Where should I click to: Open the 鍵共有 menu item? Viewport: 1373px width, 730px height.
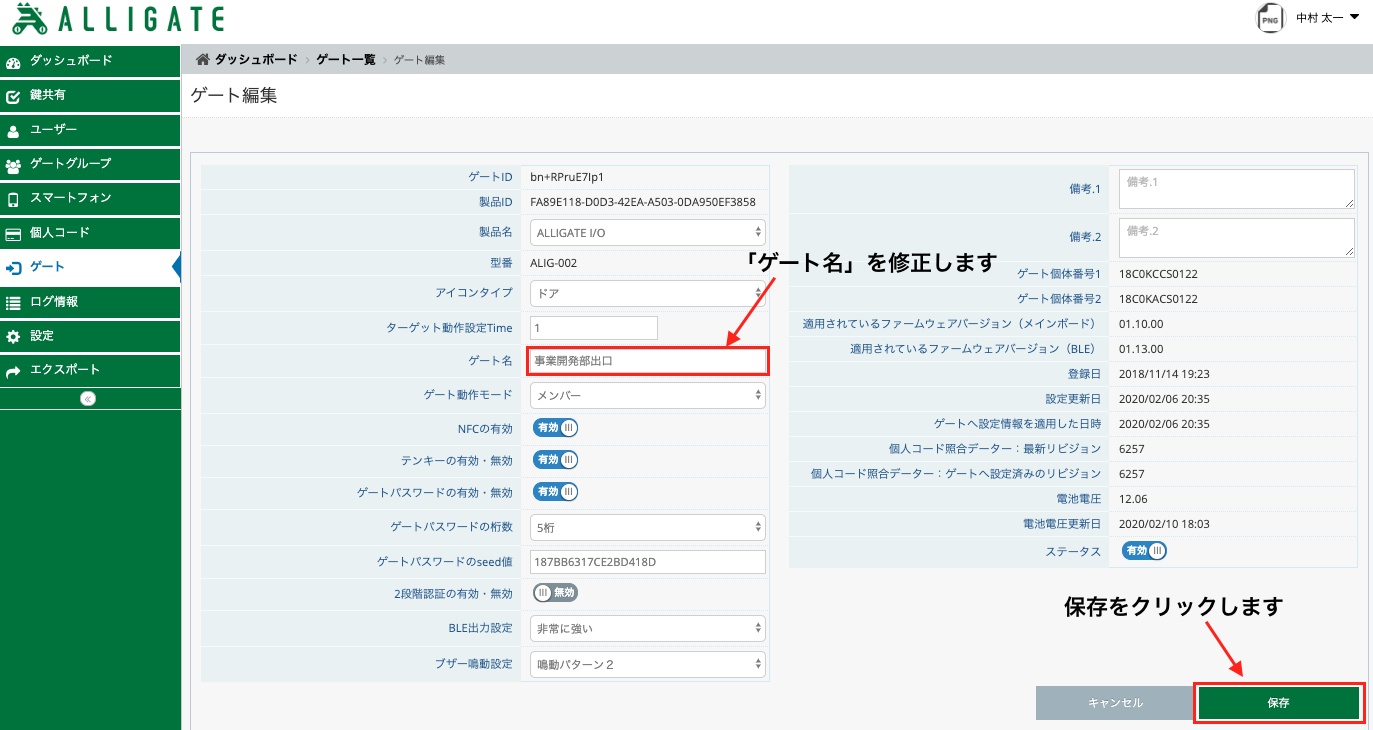[90, 95]
